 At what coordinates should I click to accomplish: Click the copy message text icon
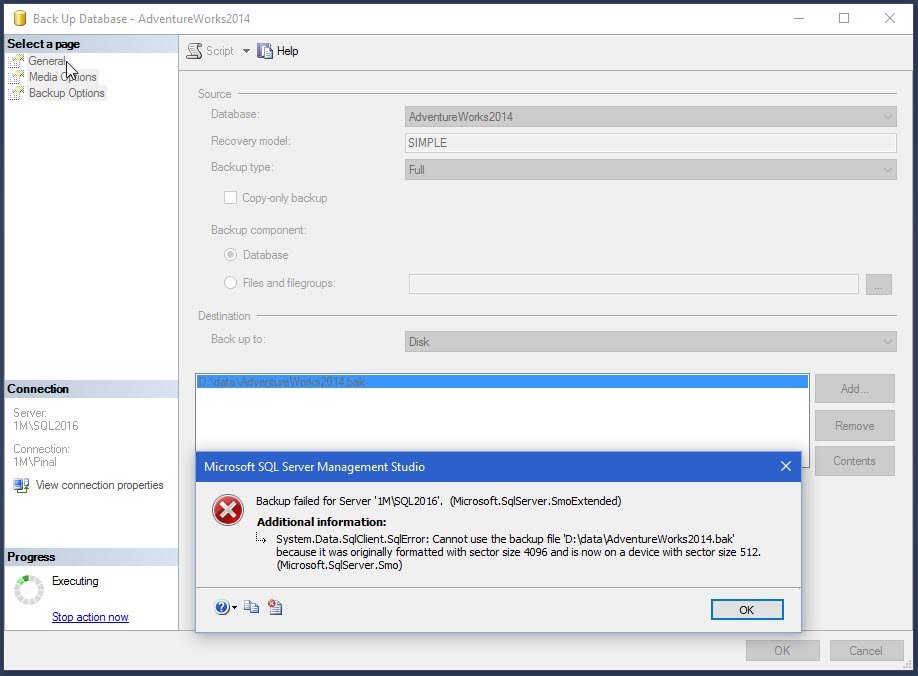(x=252, y=607)
